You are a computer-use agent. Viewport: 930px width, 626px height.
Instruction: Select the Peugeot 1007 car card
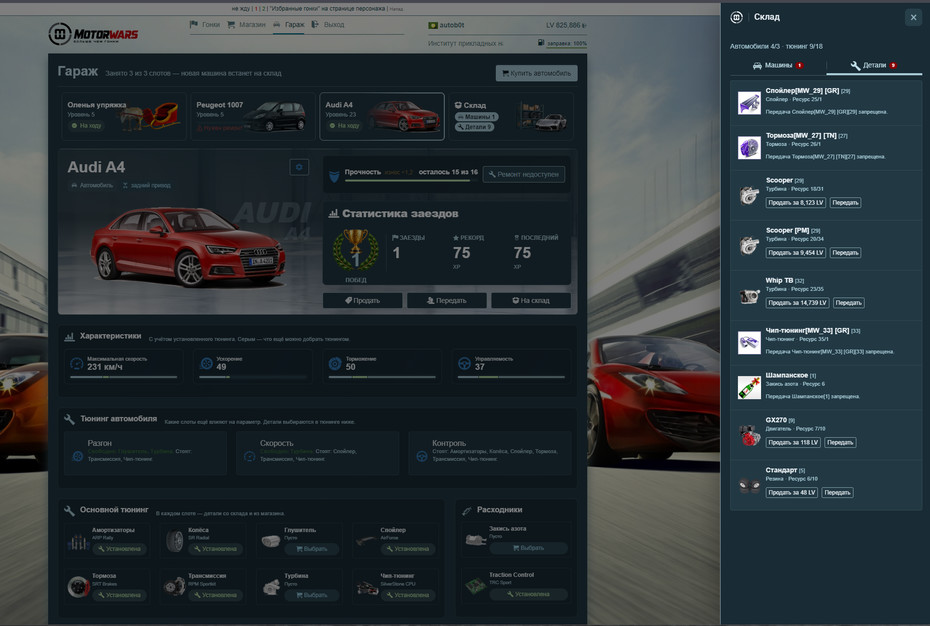point(253,116)
